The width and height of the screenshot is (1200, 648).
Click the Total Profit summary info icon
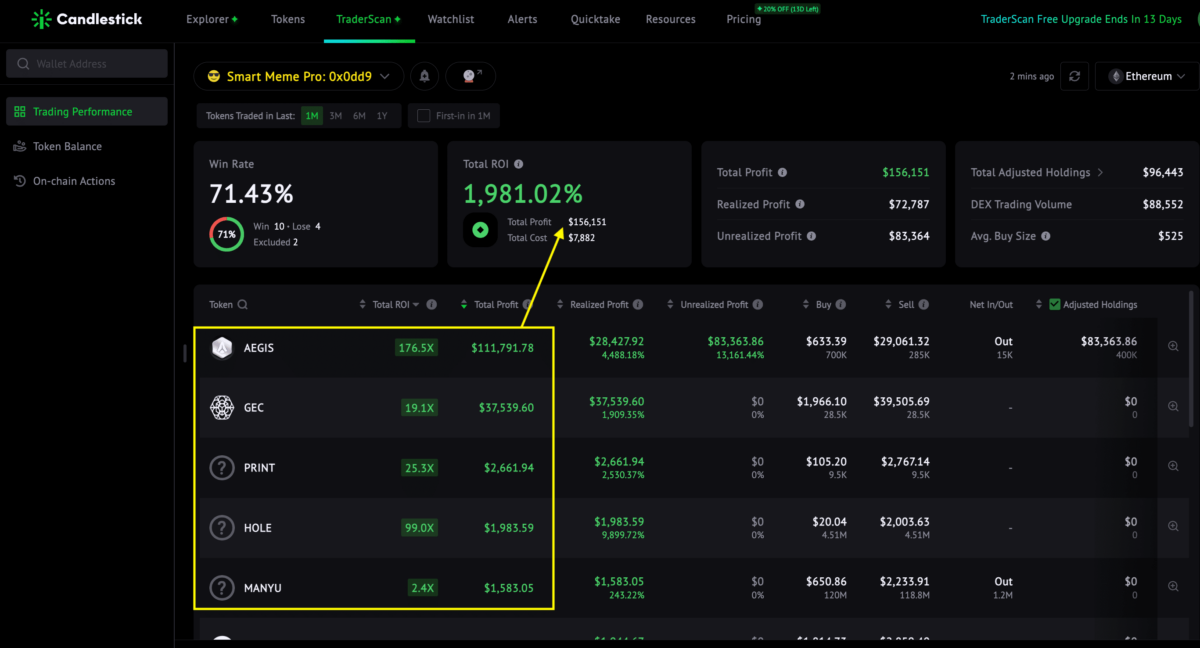pyautogui.click(x=782, y=173)
